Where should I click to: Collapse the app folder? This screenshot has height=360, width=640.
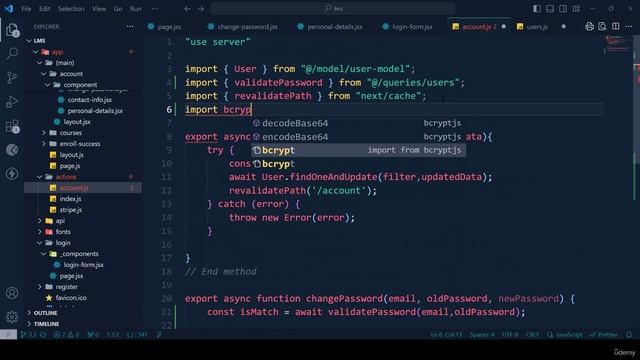coord(36,52)
